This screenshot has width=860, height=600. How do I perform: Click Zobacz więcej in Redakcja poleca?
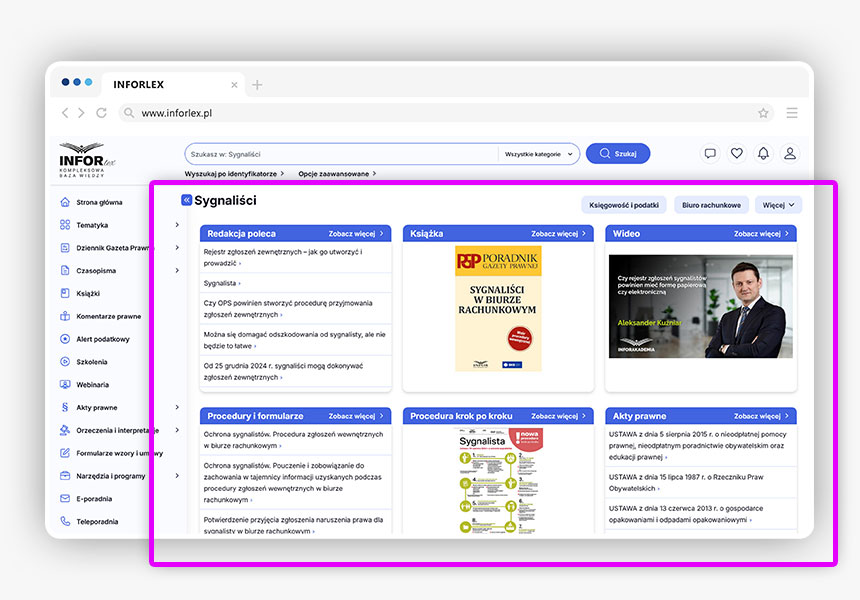tap(356, 234)
